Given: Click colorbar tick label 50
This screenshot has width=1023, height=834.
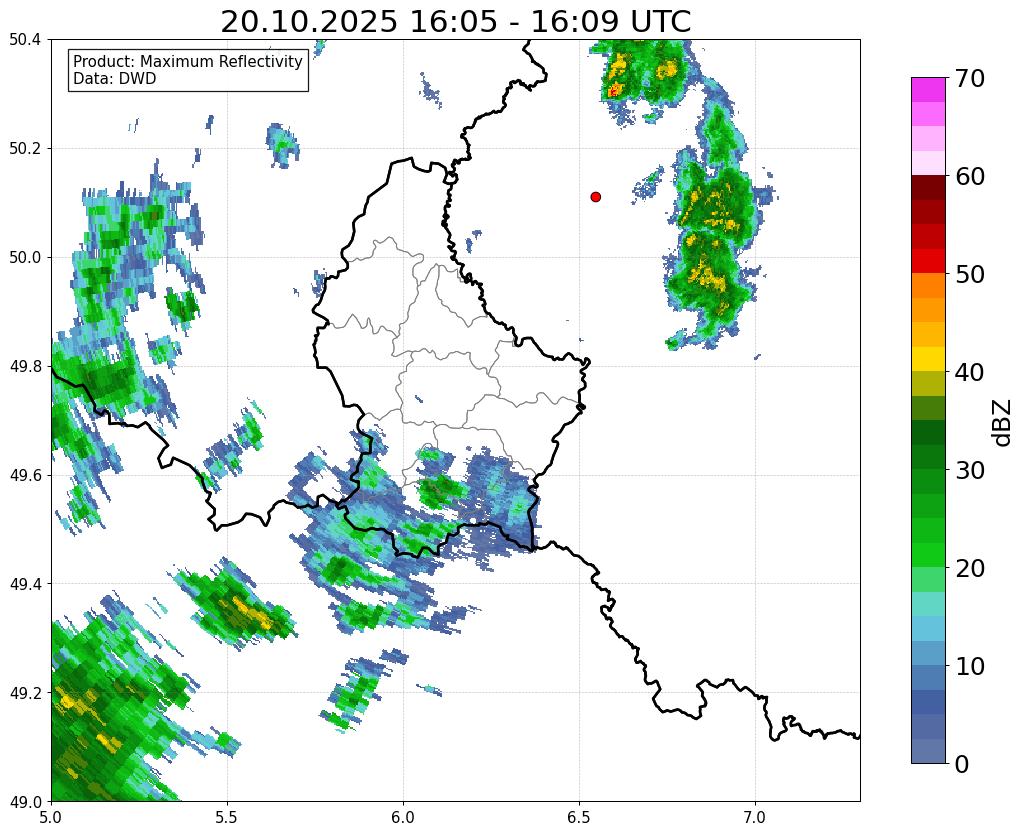Looking at the screenshot, I should [969, 274].
